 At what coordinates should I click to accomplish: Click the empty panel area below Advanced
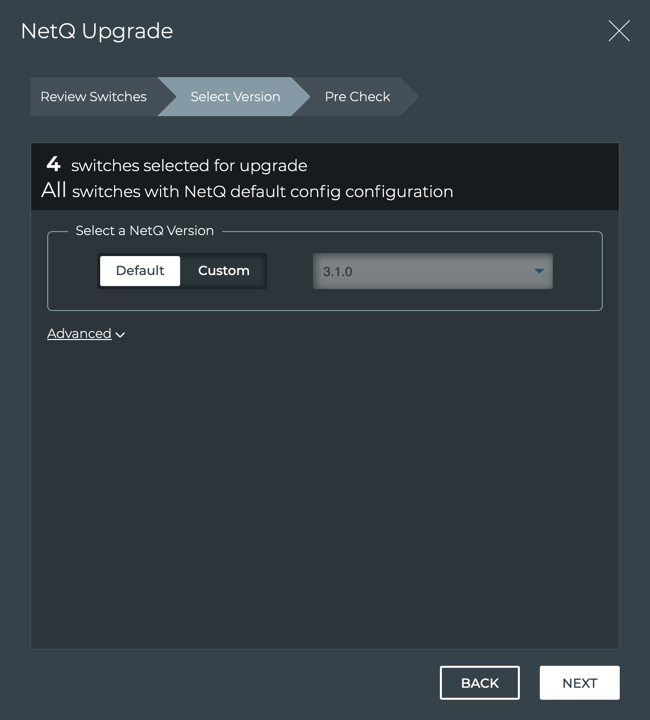tap(325, 490)
